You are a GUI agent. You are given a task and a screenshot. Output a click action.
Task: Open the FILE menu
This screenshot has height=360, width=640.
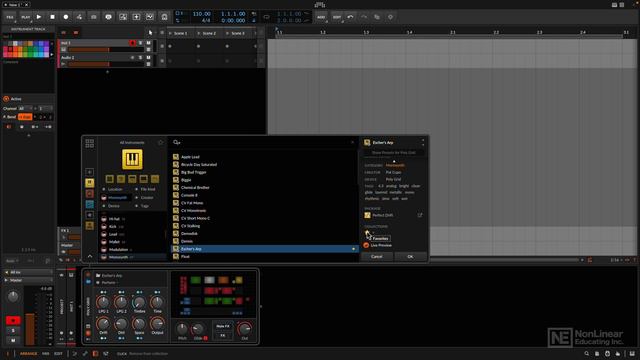[10, 17]
